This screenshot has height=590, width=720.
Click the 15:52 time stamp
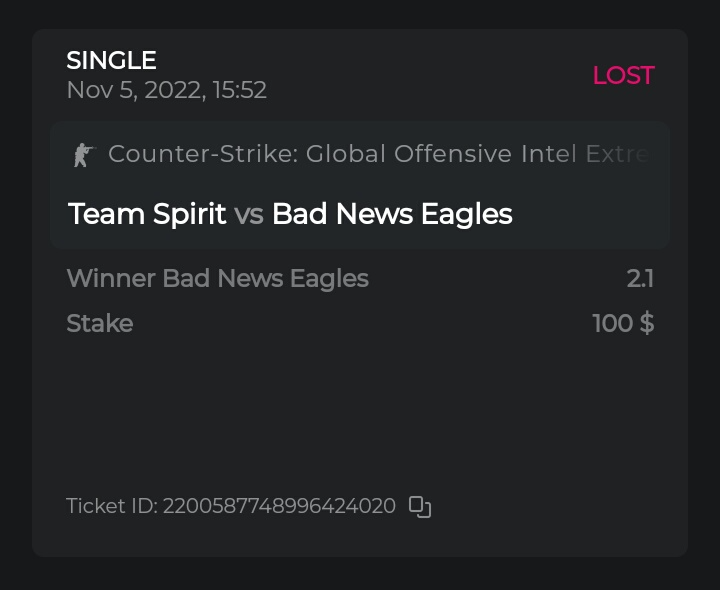239,91
